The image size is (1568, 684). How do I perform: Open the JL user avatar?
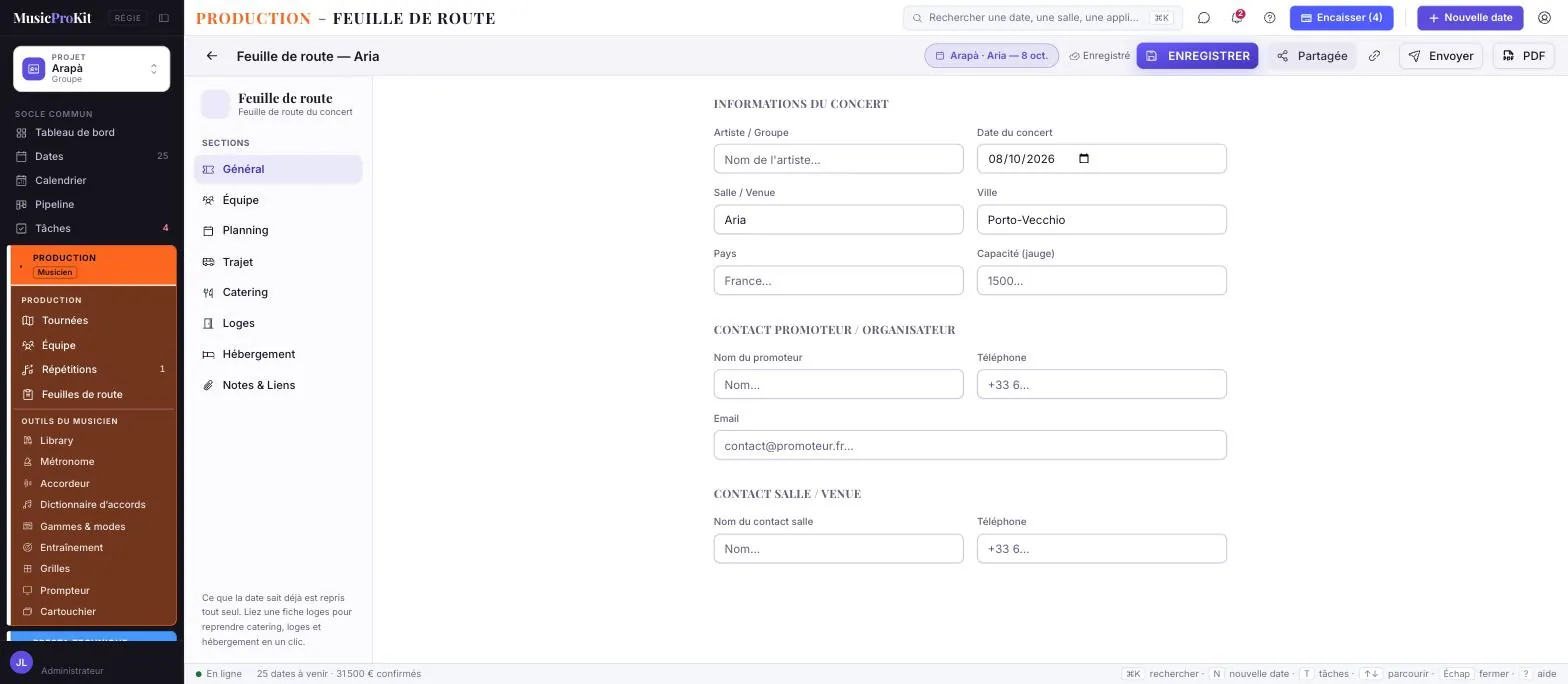pyautogui.click(x=21, y=662)
